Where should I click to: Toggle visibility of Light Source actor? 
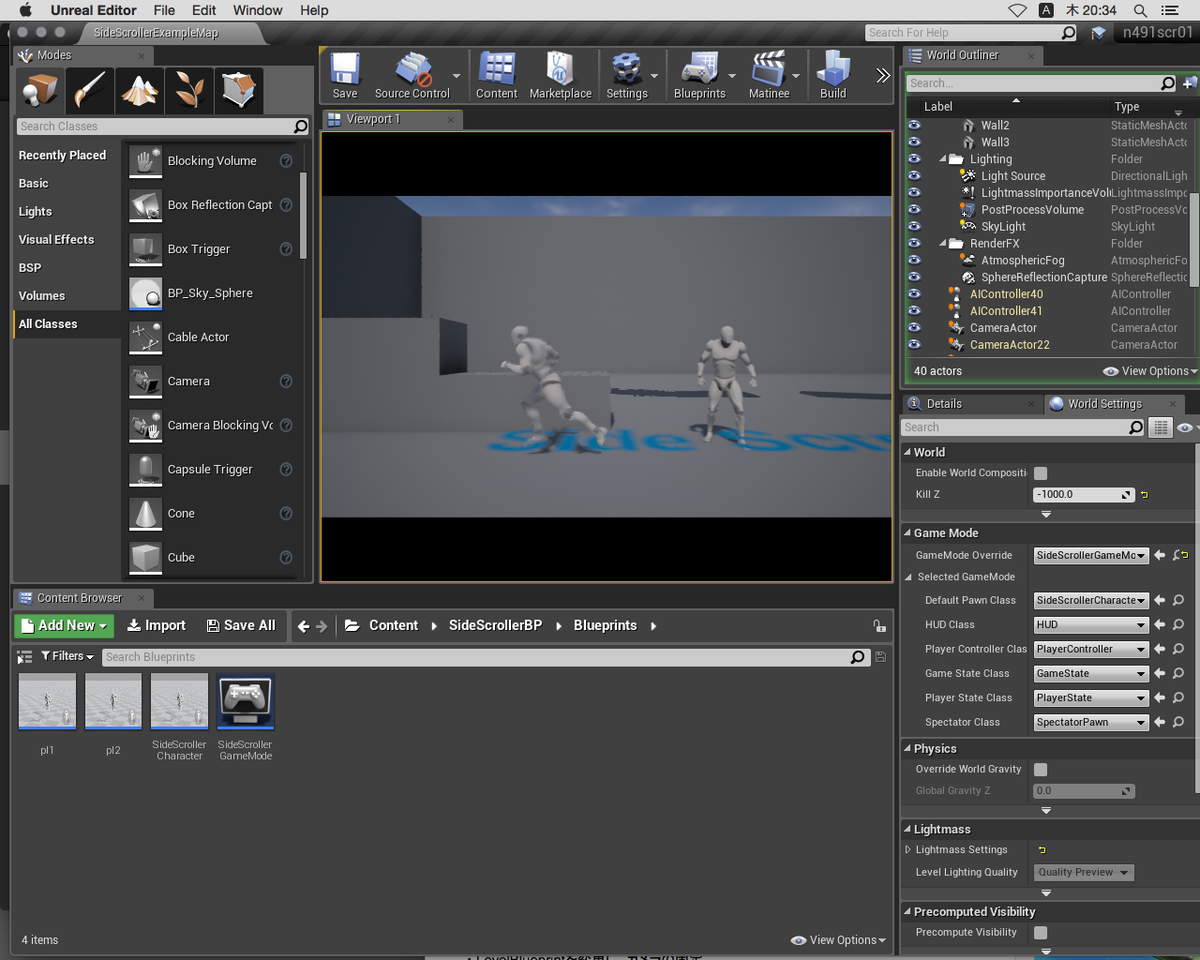913,176
